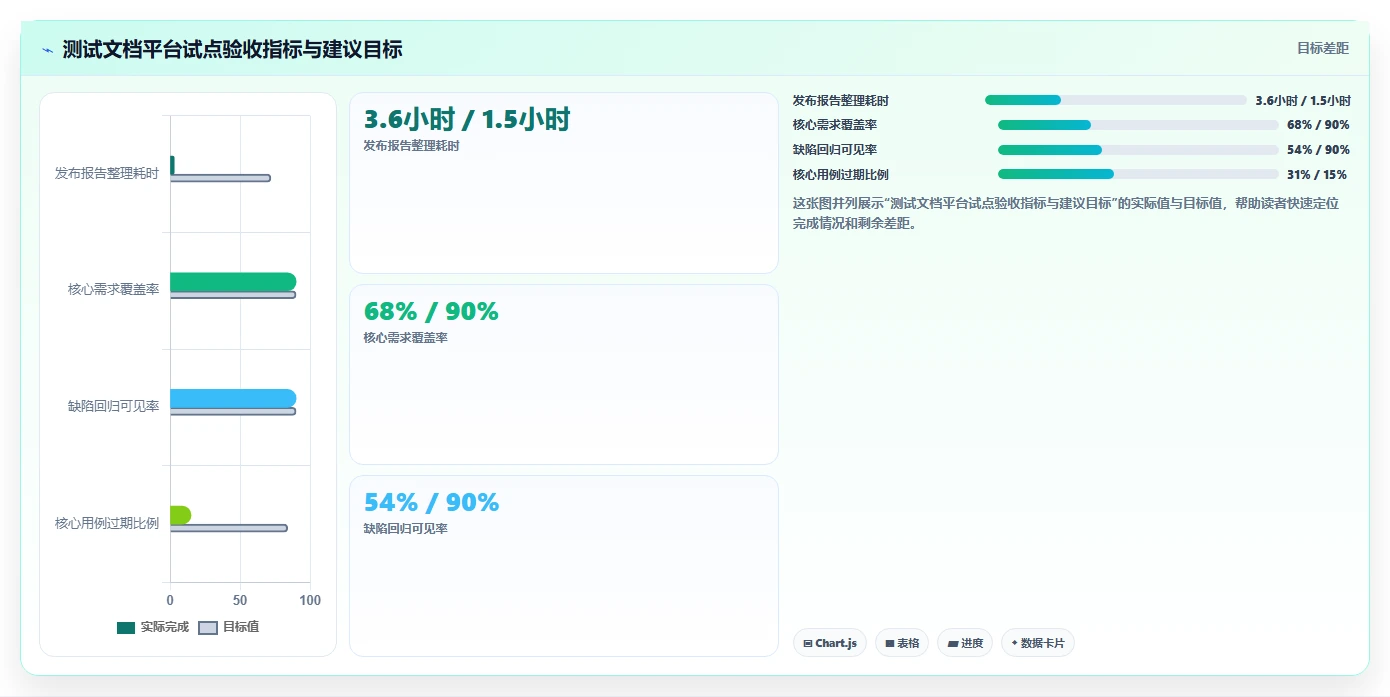Click progress list label 核心用例过期比例

tap(841, 174)
